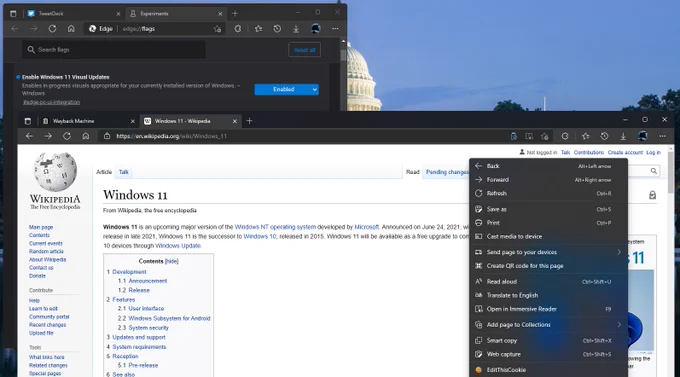The height and width of the screenshot is (377, 680).
Task: Open tab actions menu icon in Wikipedia window
Action: point(28,121)
